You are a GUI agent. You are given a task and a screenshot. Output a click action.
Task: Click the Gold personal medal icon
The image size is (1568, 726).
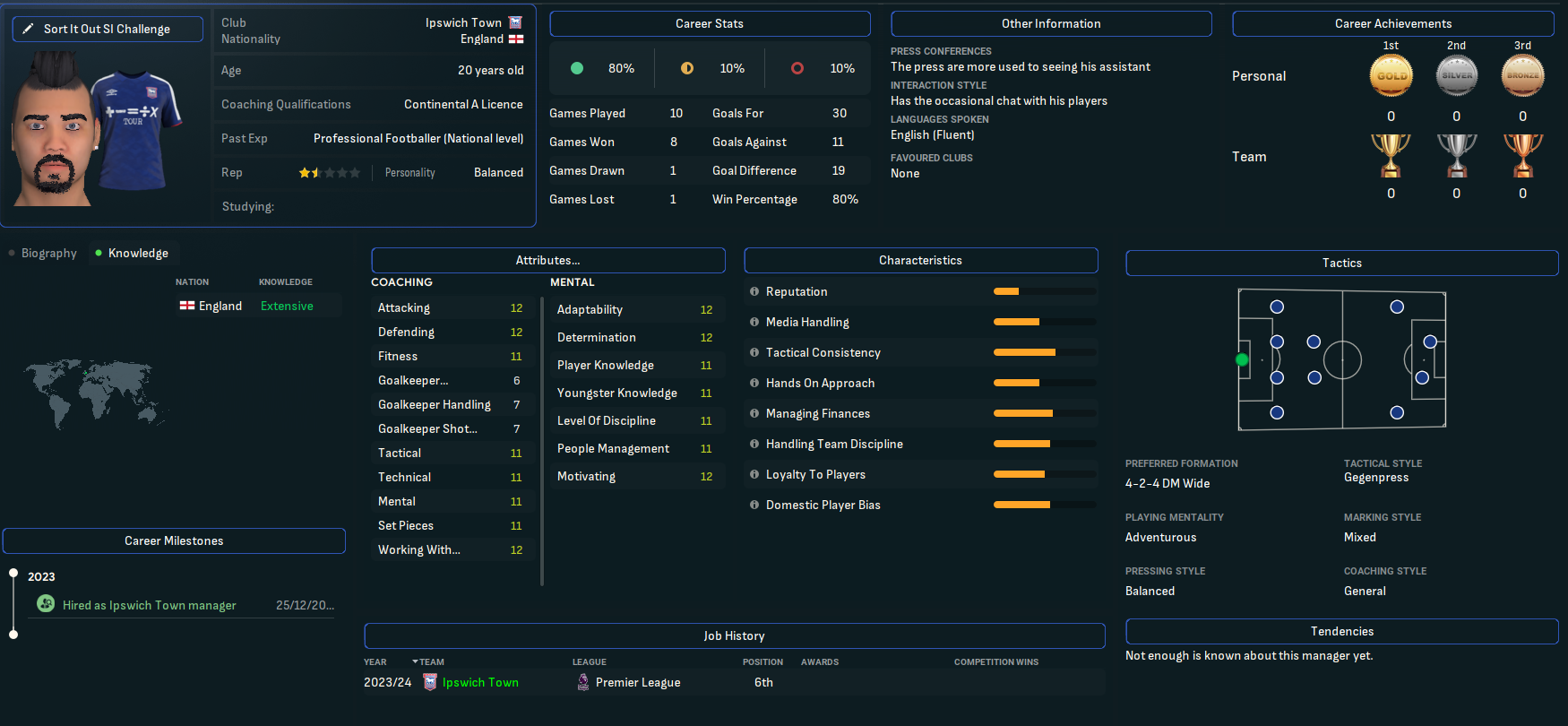(x=1391, y=75)
